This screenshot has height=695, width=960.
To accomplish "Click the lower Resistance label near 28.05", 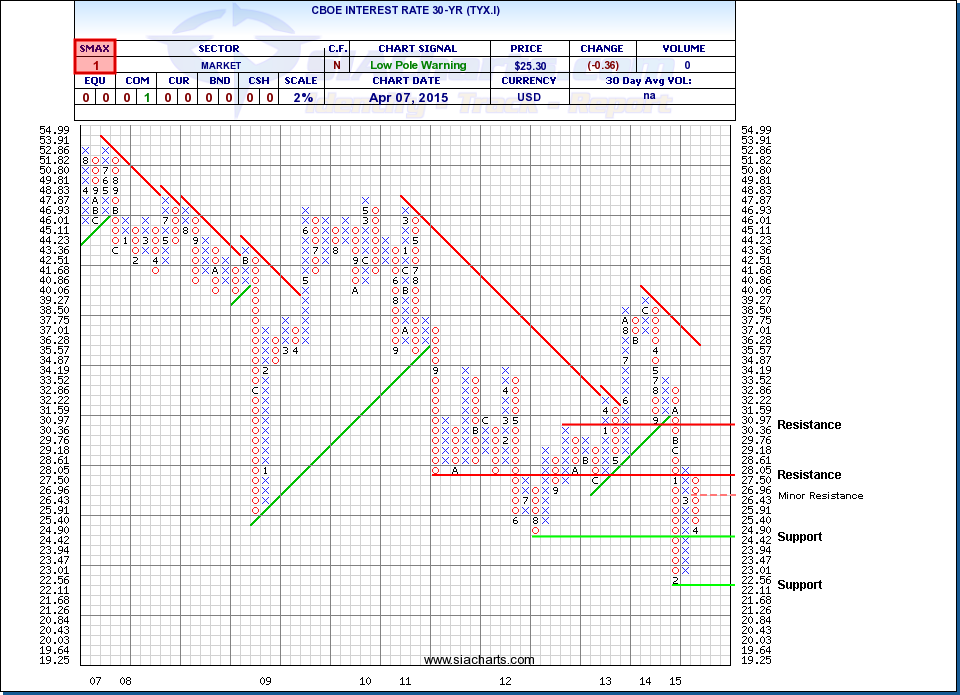I will [x=809, y=475].
